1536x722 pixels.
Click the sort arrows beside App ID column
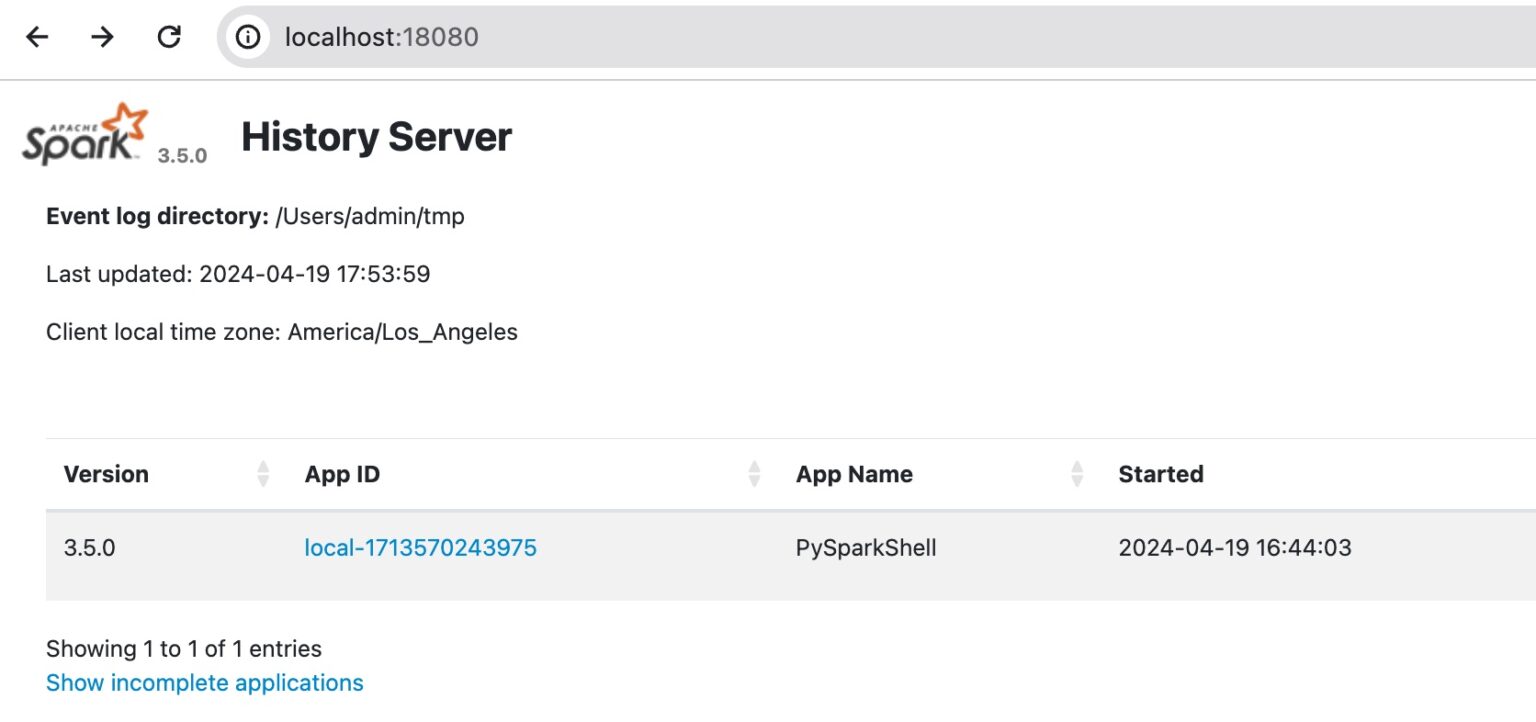coord(753,473)
